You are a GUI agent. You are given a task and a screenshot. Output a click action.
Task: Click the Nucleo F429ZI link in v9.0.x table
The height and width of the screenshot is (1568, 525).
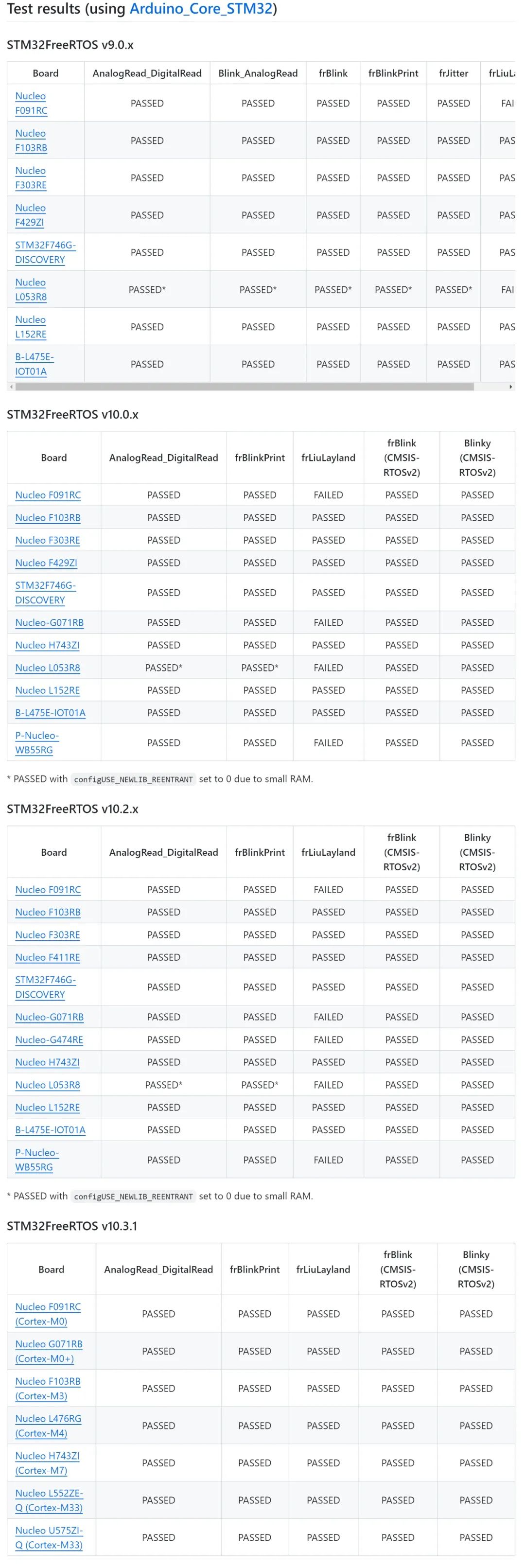31,214
